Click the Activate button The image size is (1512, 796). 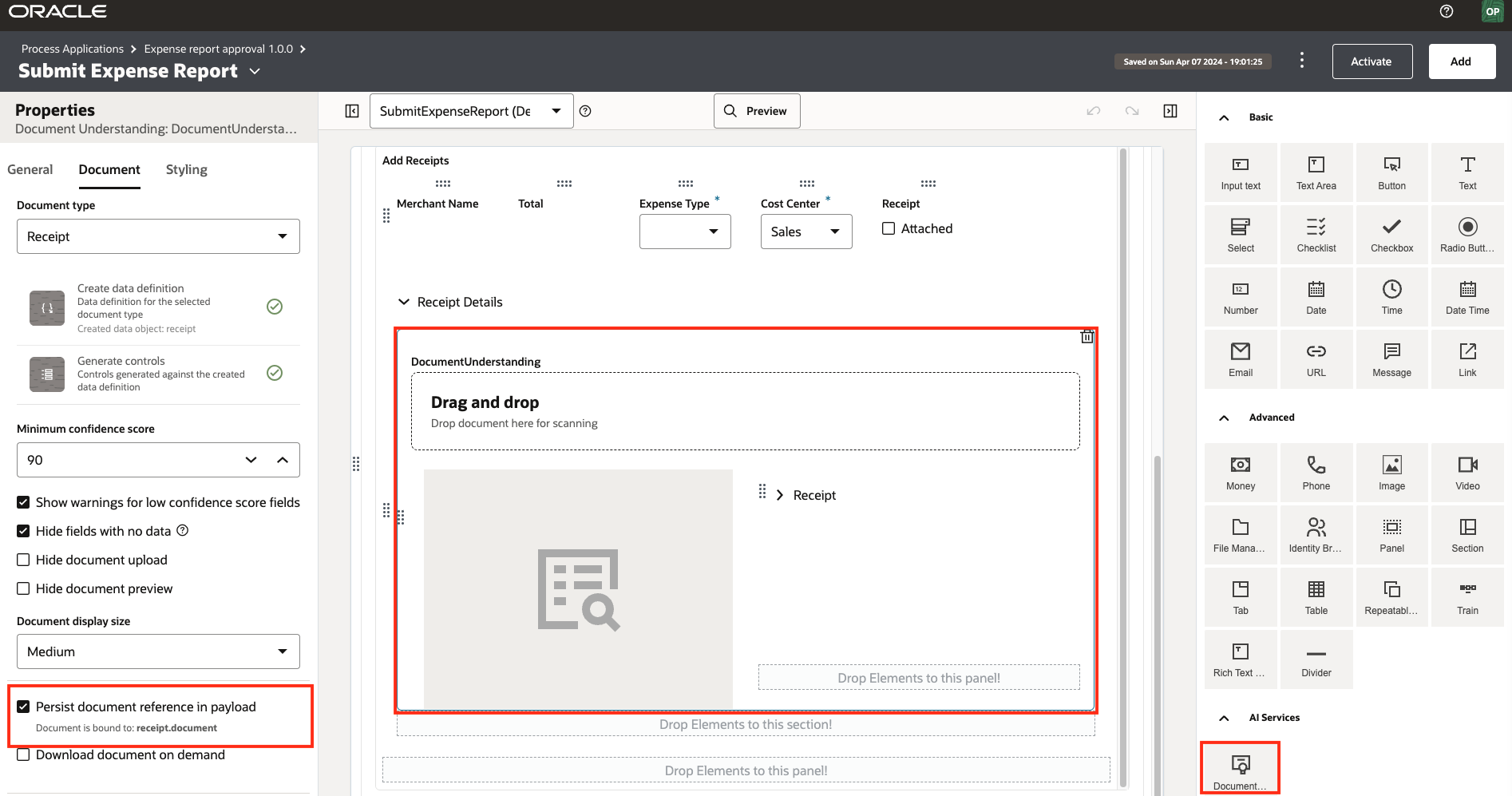[x=1371, y=61]
